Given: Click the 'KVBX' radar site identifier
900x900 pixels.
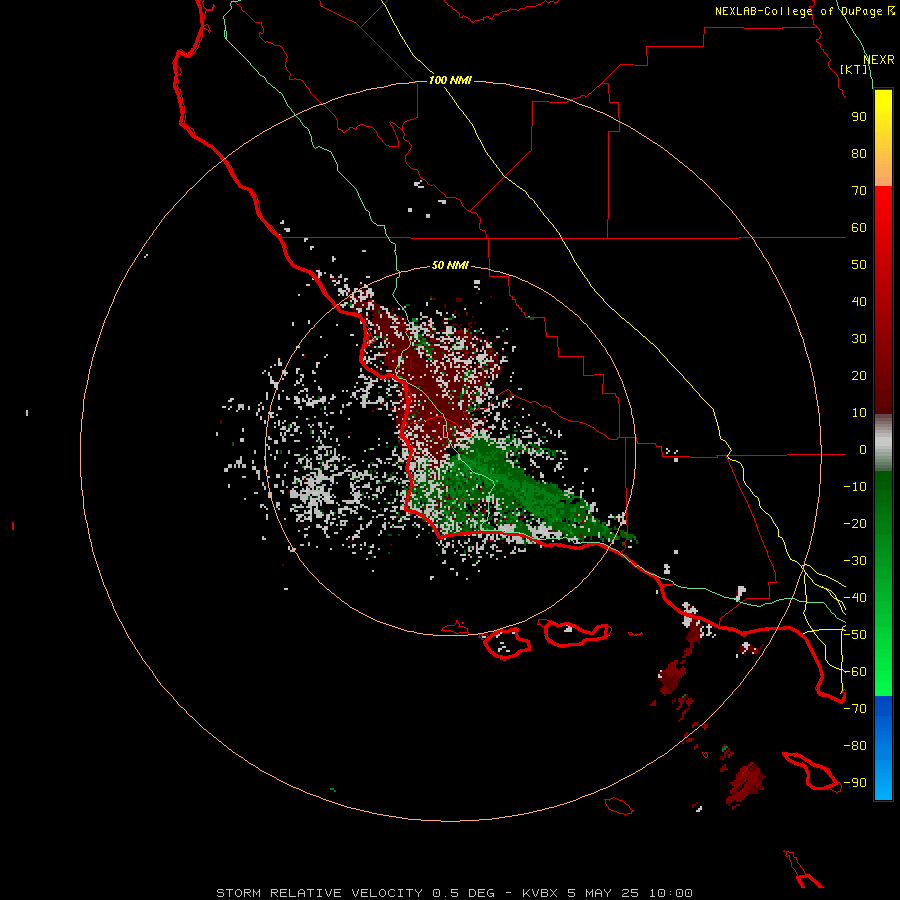Looking at the screenshot, I should tap(540, 893).
